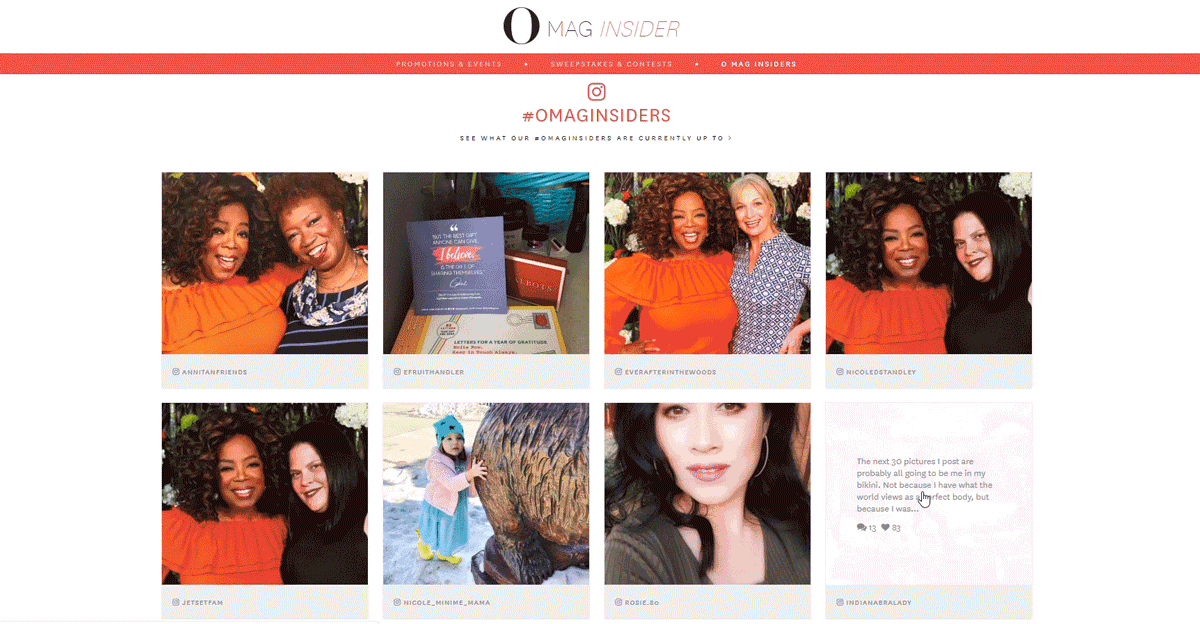
Task: Click the #OMAGINSIDERS heading link
Action: coord(596,116)
